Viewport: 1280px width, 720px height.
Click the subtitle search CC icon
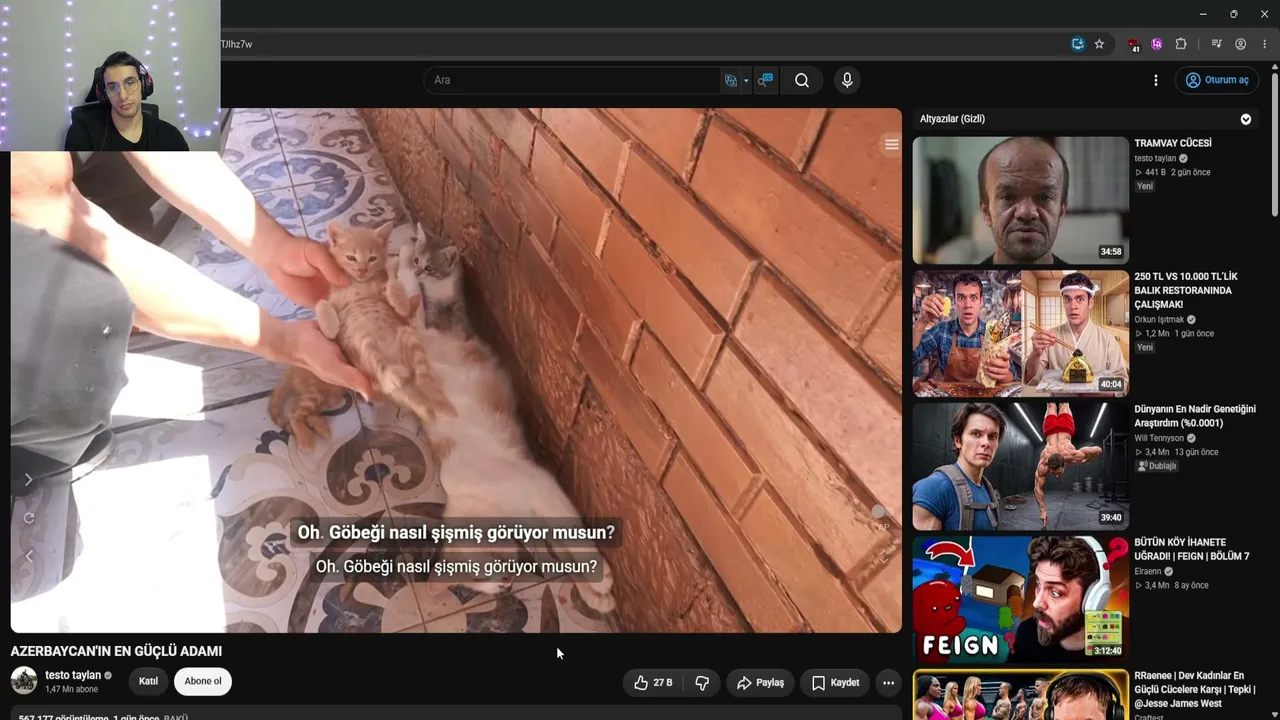[766, 80]
